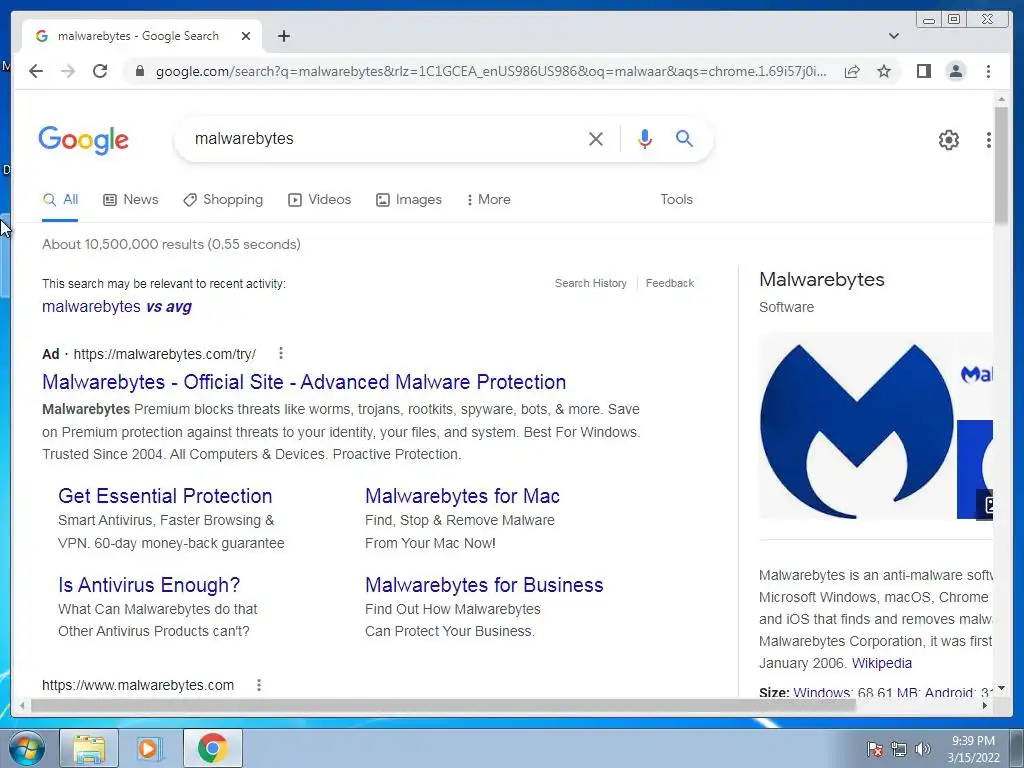Open the Chrome profile avatar
1024x768 pixels.
point(955,71)
